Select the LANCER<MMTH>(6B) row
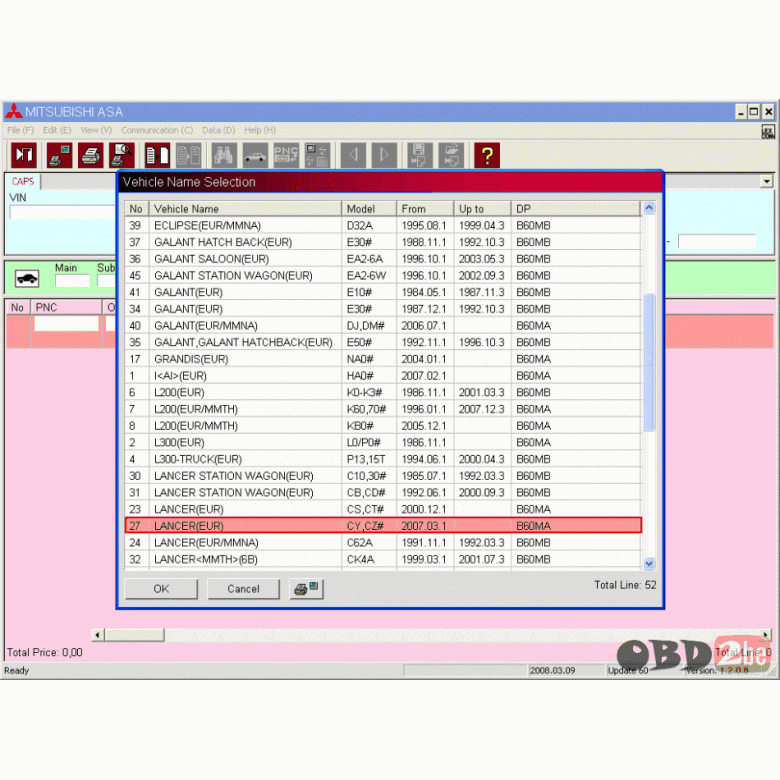The image size is (780, 780). [383, 559]
